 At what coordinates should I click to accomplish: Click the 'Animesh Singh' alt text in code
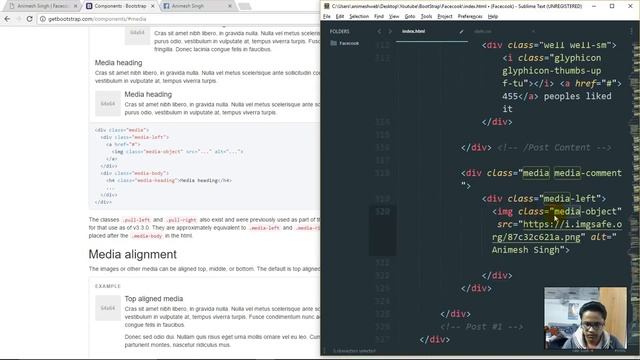526,250
